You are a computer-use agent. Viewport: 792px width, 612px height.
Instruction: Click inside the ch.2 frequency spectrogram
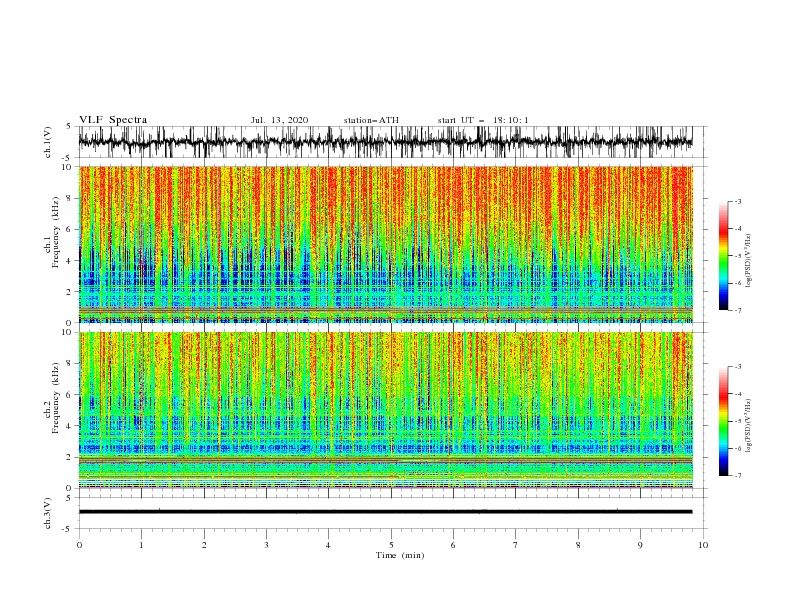pos(385,410)
